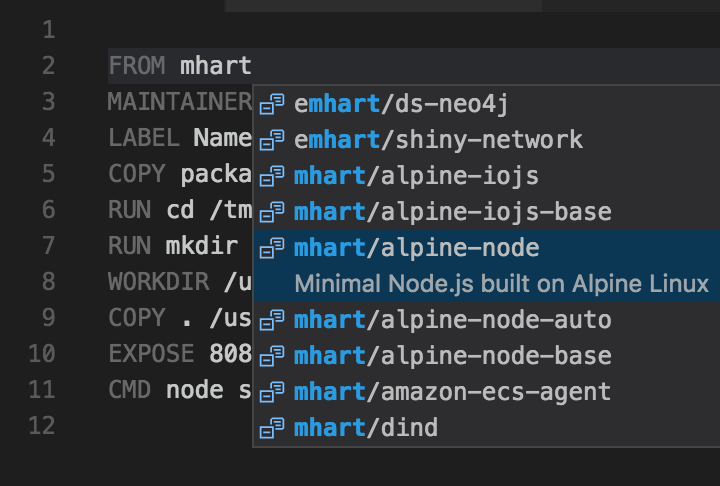Click the icon beside mhart/alpine-node-base
The height and width of the screenshot is (486, 720).
point(272,356)
